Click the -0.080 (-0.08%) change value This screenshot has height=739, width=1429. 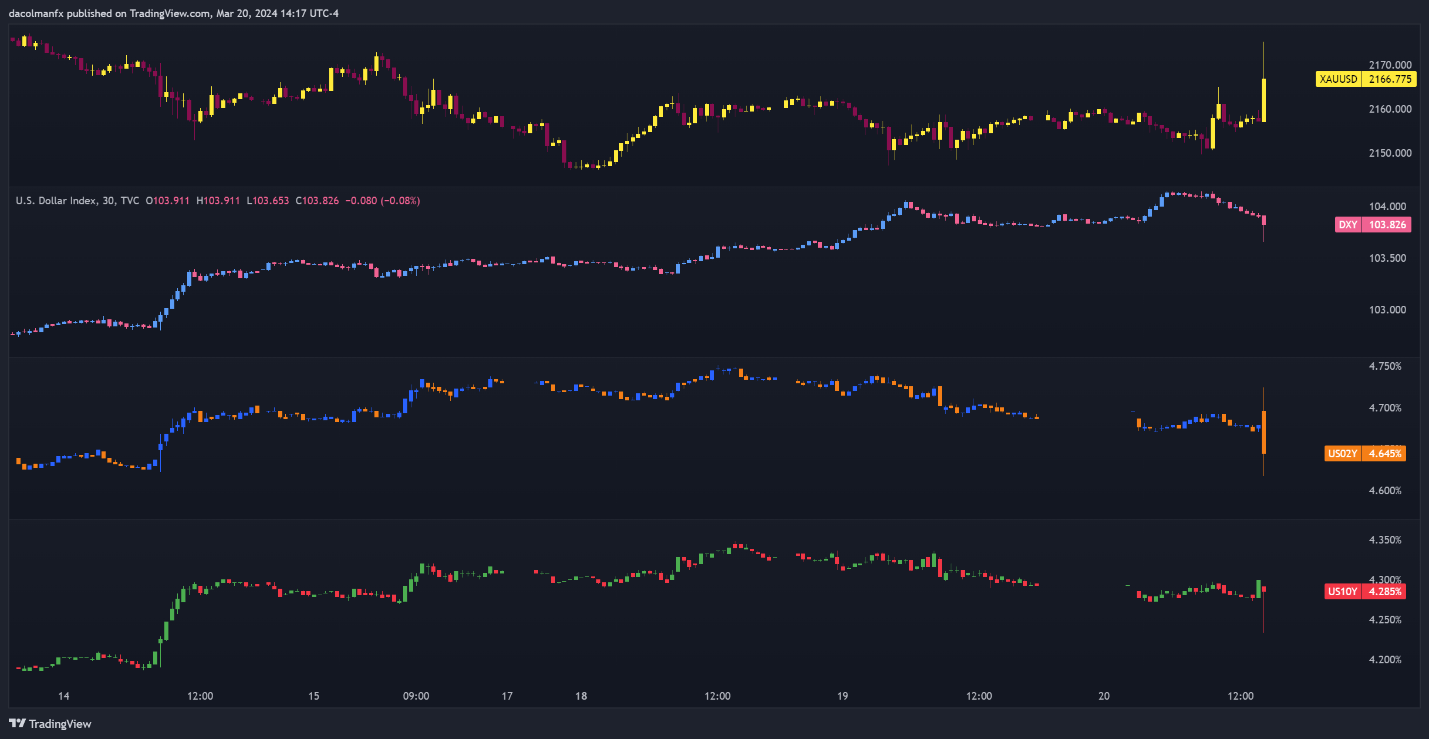[383, 201]
